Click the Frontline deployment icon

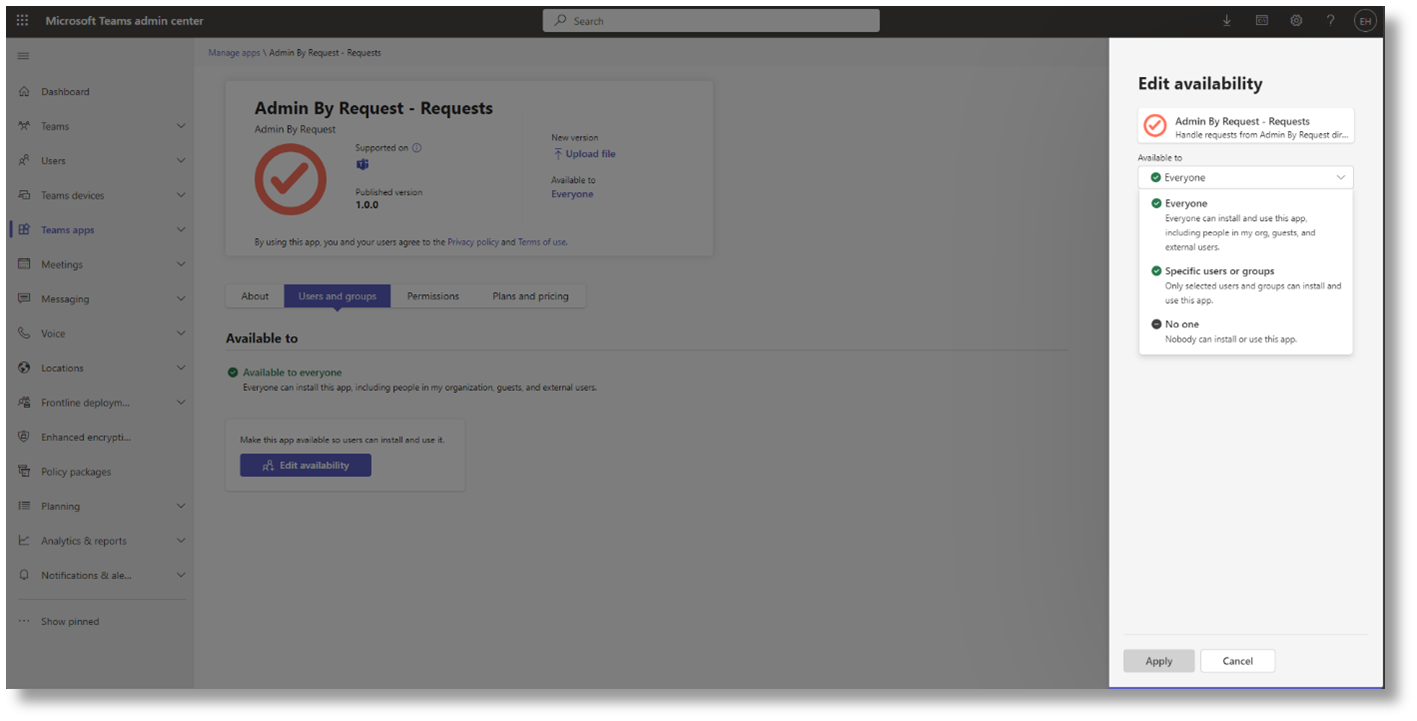pyautogui.click(x=24, y=402)
